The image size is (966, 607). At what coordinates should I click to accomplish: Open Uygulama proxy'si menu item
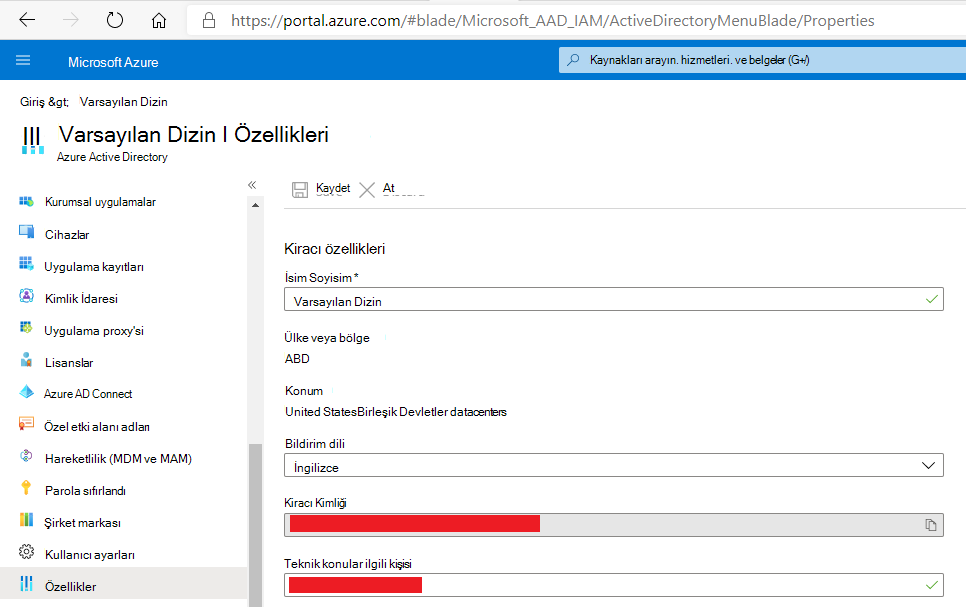(x=94, y=331)
